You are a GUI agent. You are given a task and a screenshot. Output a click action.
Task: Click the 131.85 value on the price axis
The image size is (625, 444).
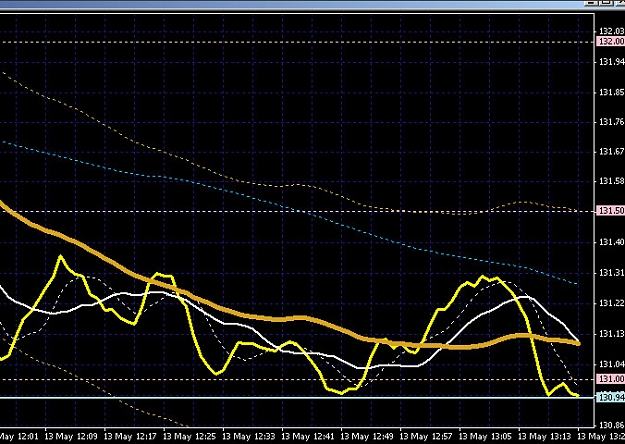tap(612, 92)
